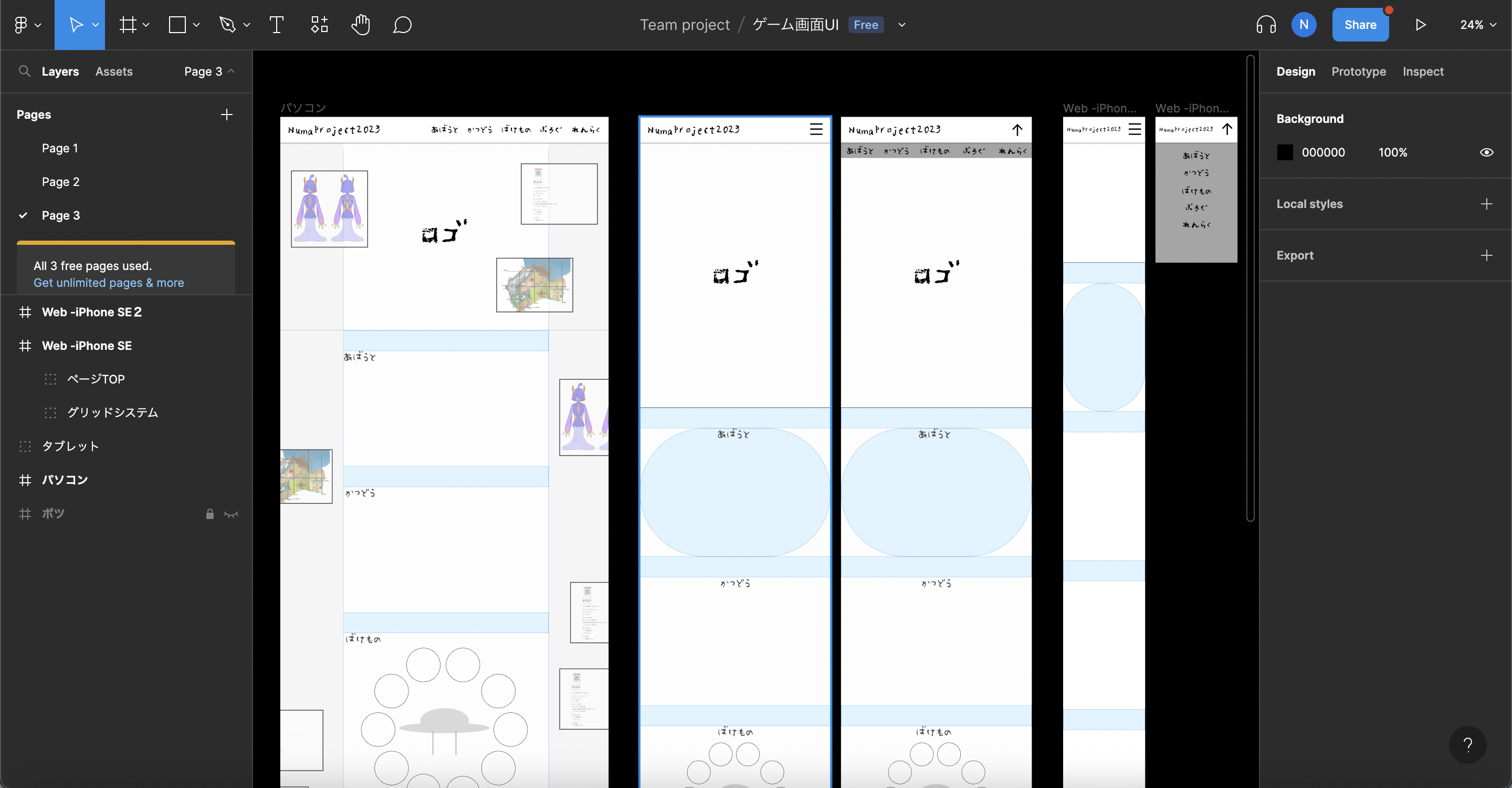Viewport: 1512px width, 788px height.
Task: Select the Comment tool
Action: 402,25
